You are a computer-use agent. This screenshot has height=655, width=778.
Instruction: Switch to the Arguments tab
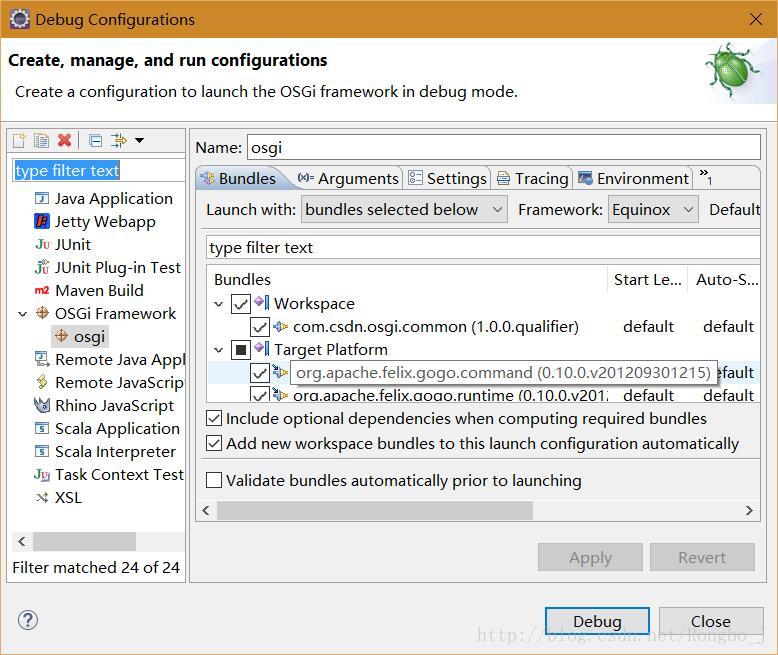click(348, 178)
